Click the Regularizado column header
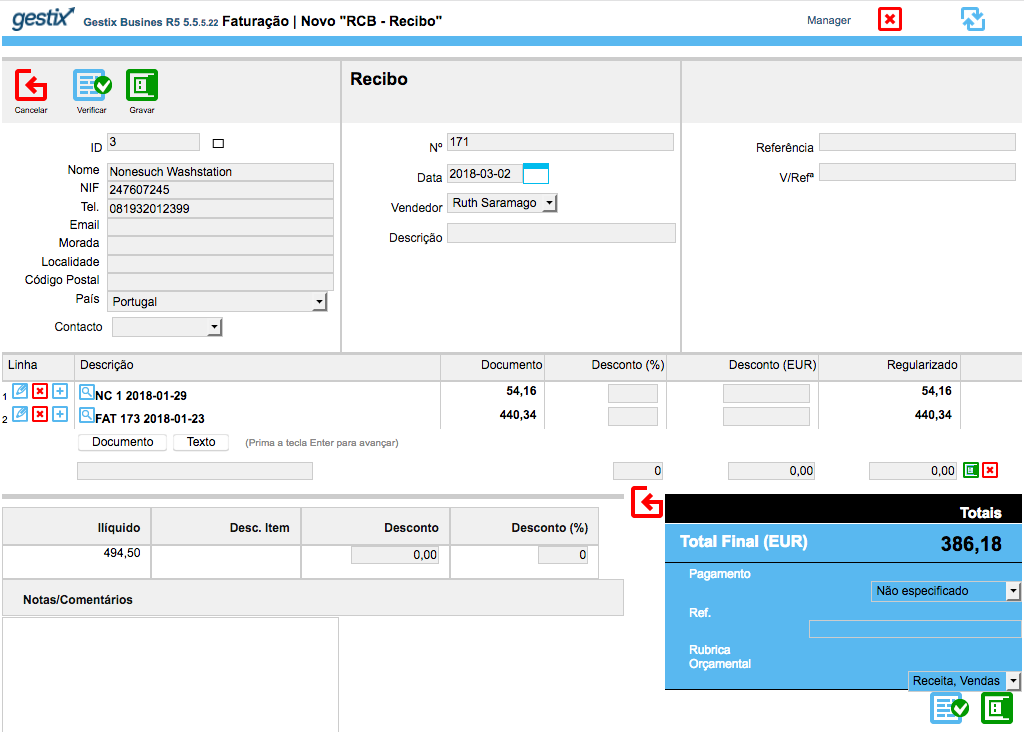This screenshot has width=1024, height=732. (x=922, y=365)
